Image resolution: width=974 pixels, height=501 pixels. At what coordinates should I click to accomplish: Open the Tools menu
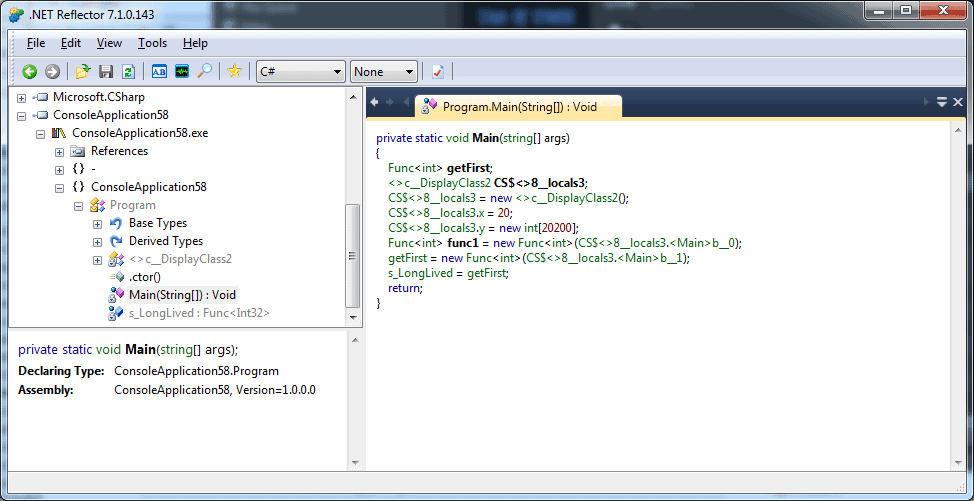tap(152, 43)
